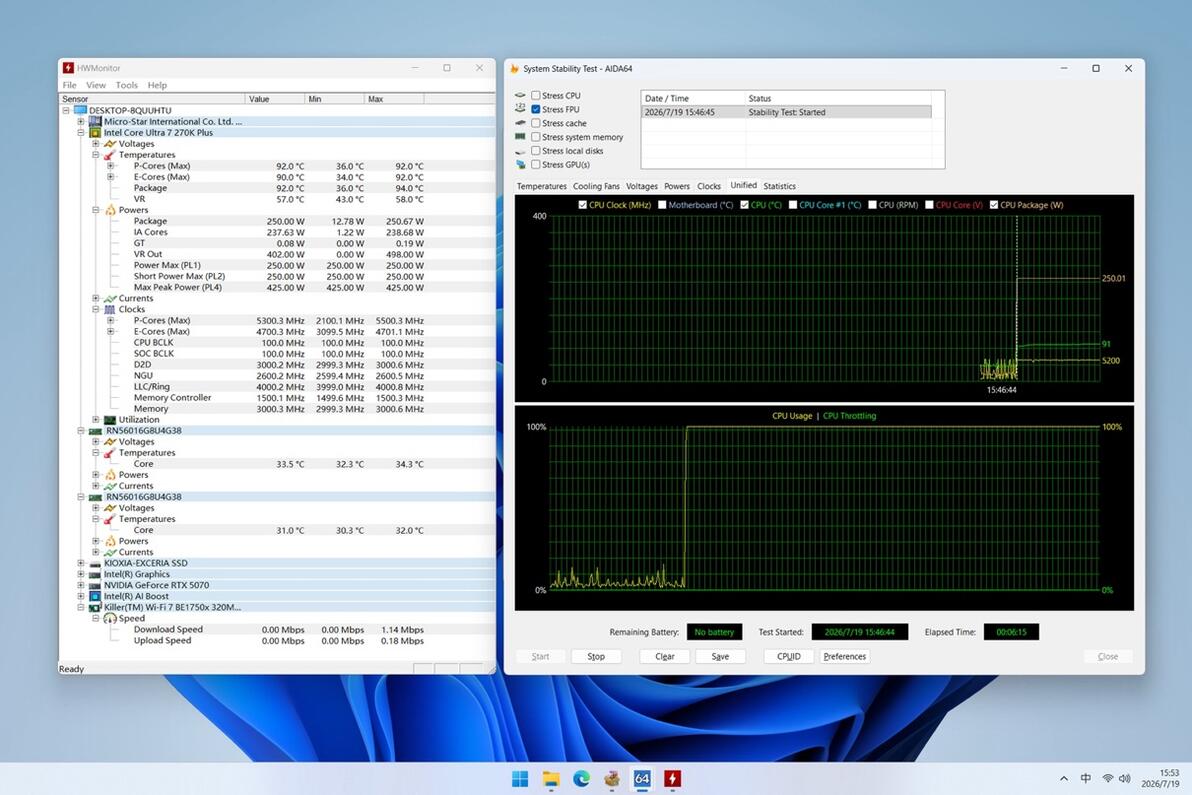Switch to the Temperatures tab in AIDA64
Image resolution: width=1192 pixels, height=795 pixels.
pyautogui.click(x=541, y=186)
